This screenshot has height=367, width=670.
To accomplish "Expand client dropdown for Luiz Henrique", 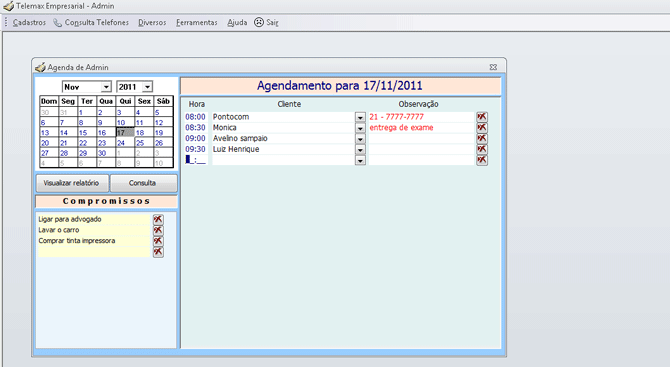I will coord(360,150).
